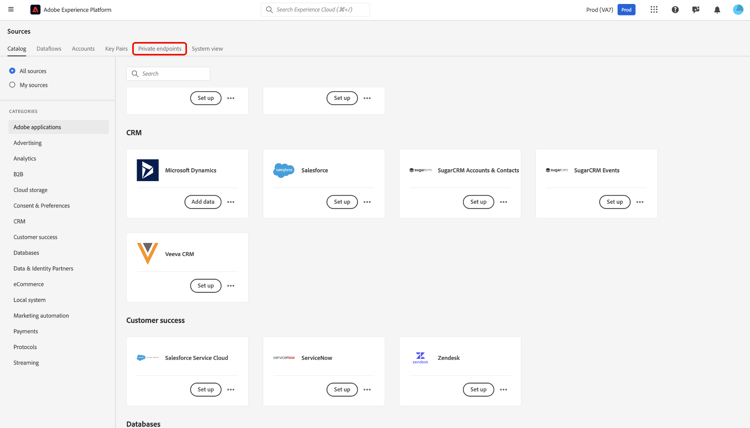Image resolution: width=750 pixels, height=428 pixels.
Task: Select the Analytics category
Action: click(x=24, y=158)
